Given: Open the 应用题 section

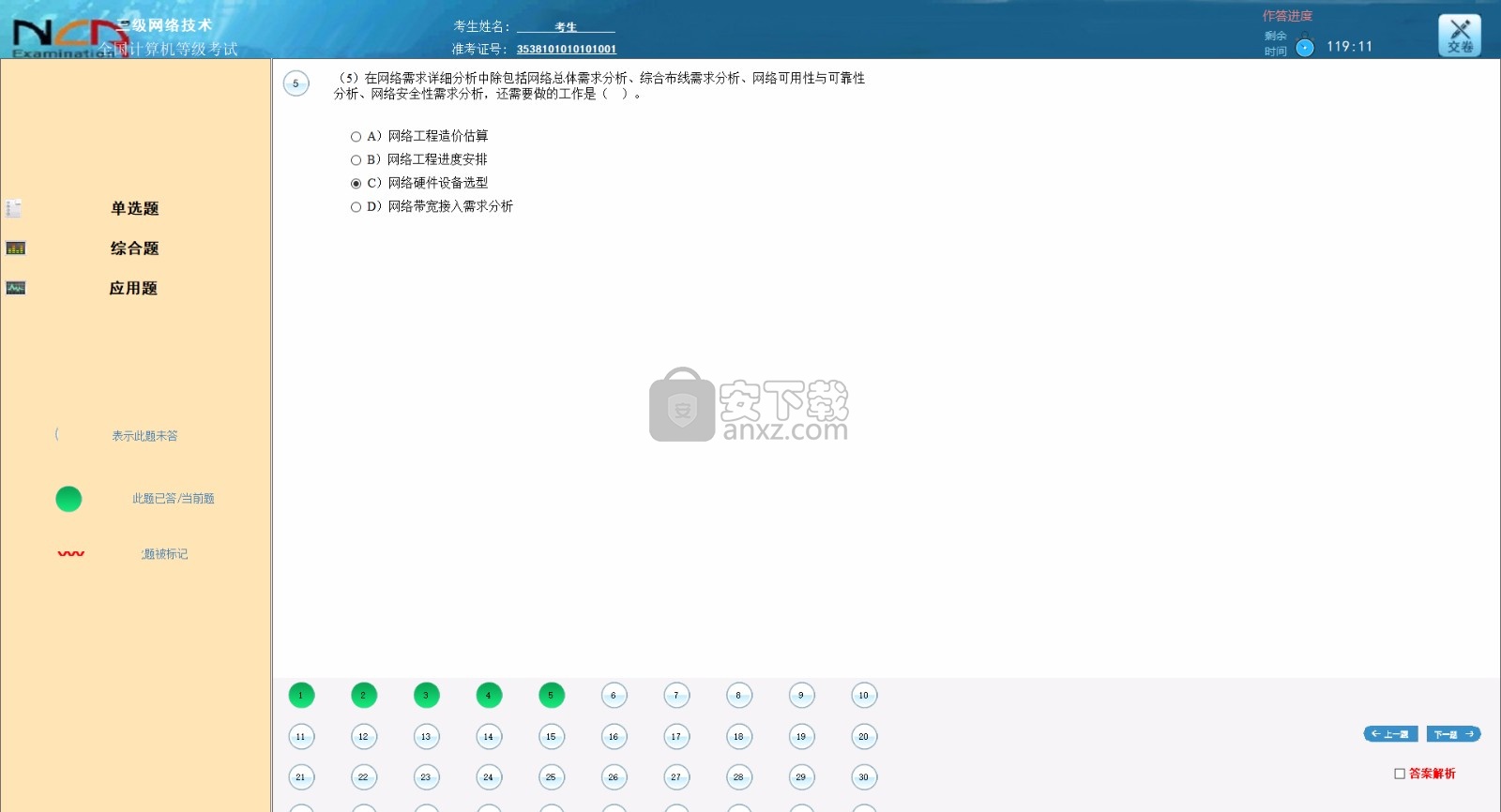Looking at the screenshot, I should (x=133, y=288).
